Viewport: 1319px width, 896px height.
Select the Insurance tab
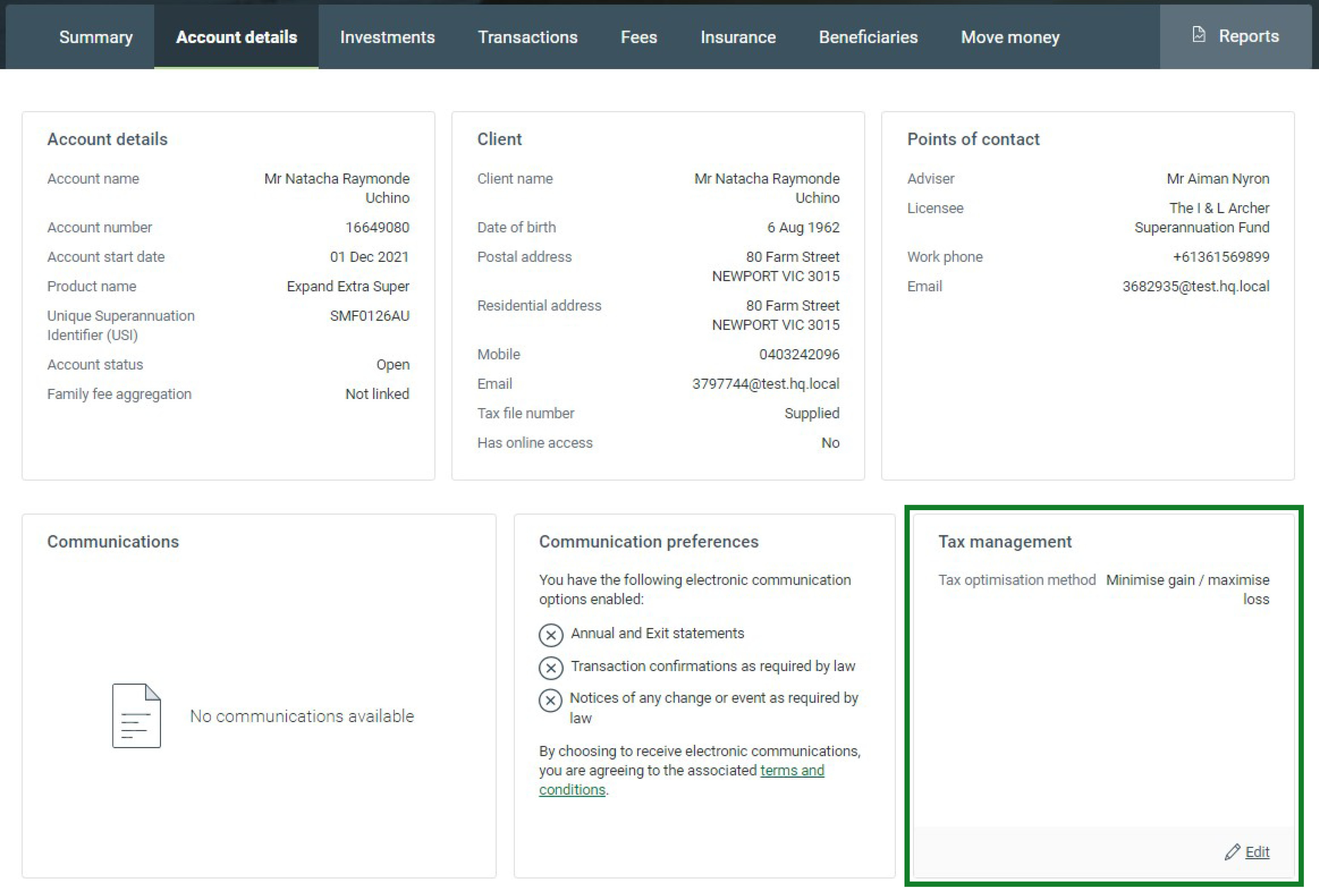(x=738, y=37)
